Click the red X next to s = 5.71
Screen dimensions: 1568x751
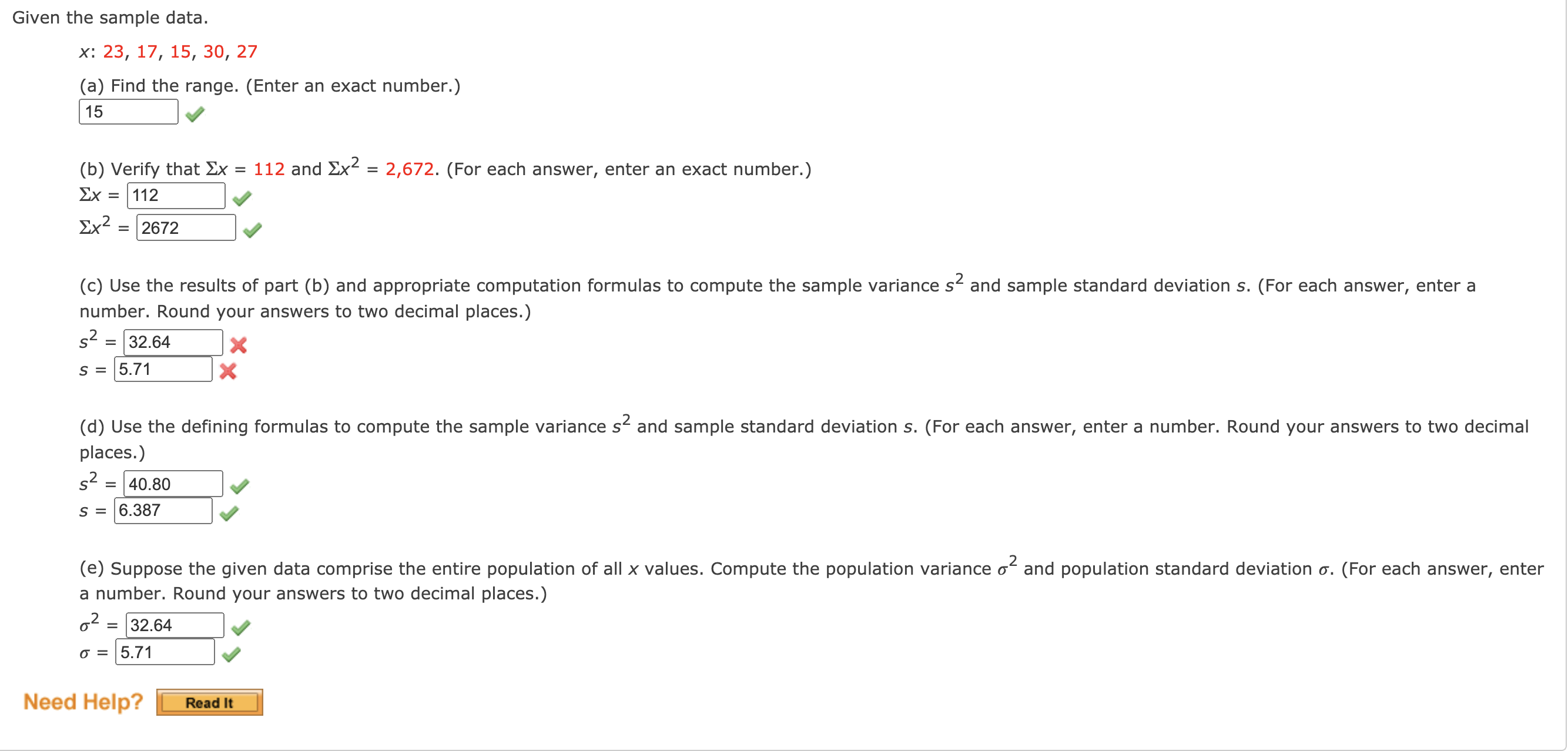pos(229,373)
